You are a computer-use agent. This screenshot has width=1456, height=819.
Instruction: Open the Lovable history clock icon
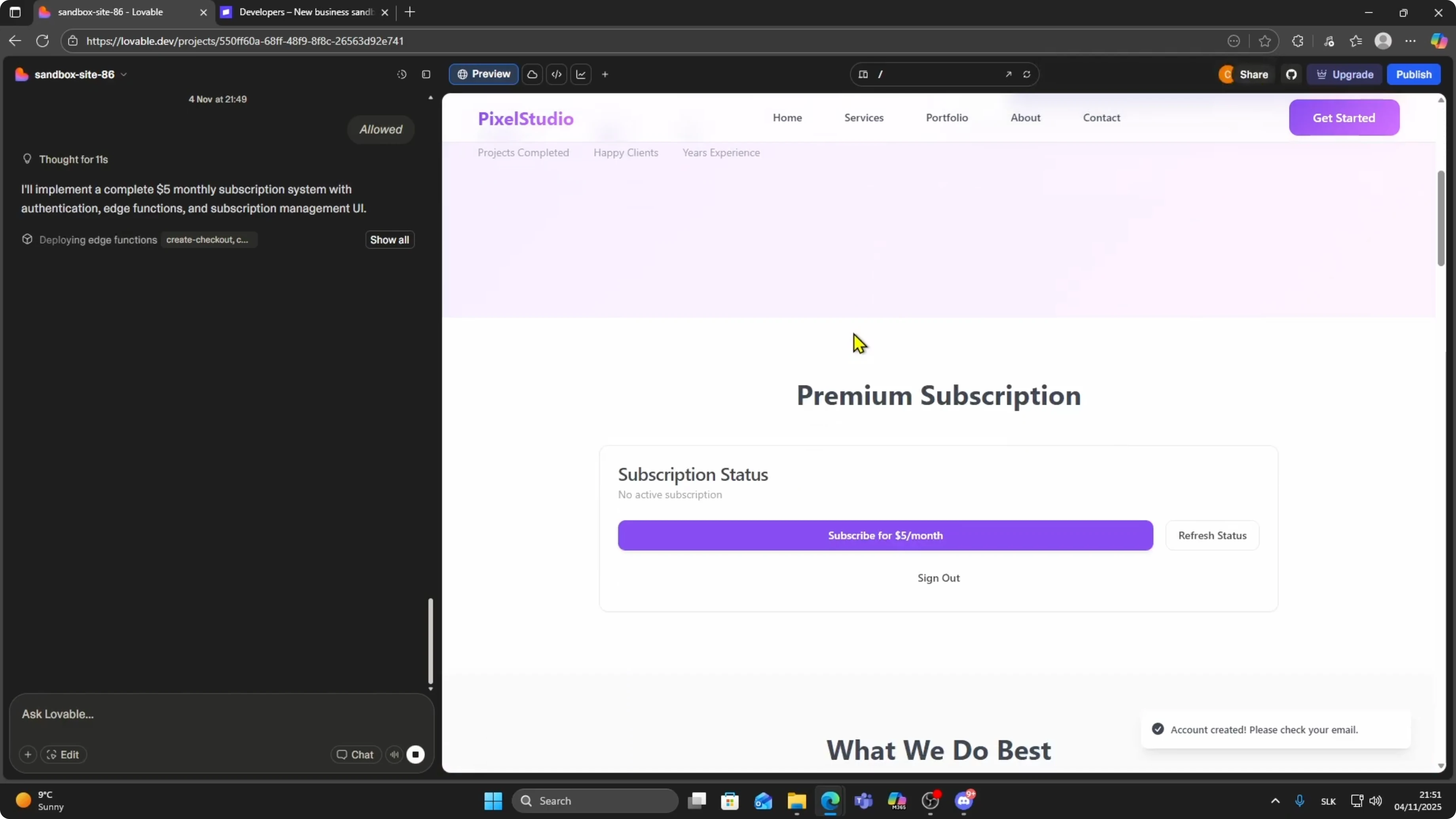[x=402, y=75]
